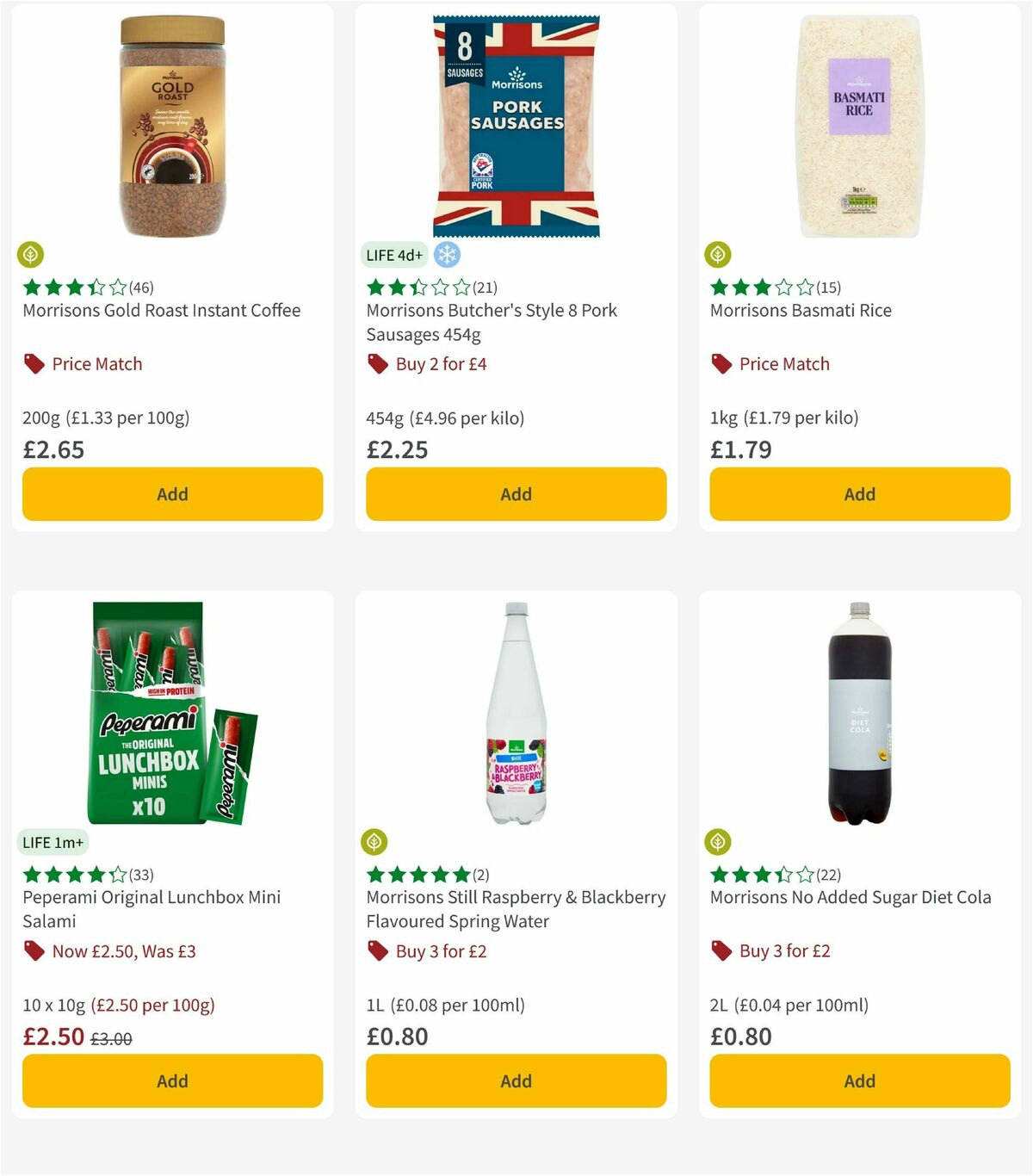The image size is (1033, 1176).
Task: Click the leaf icon on the Diet Cola listing
Action: tap(720, 842)
